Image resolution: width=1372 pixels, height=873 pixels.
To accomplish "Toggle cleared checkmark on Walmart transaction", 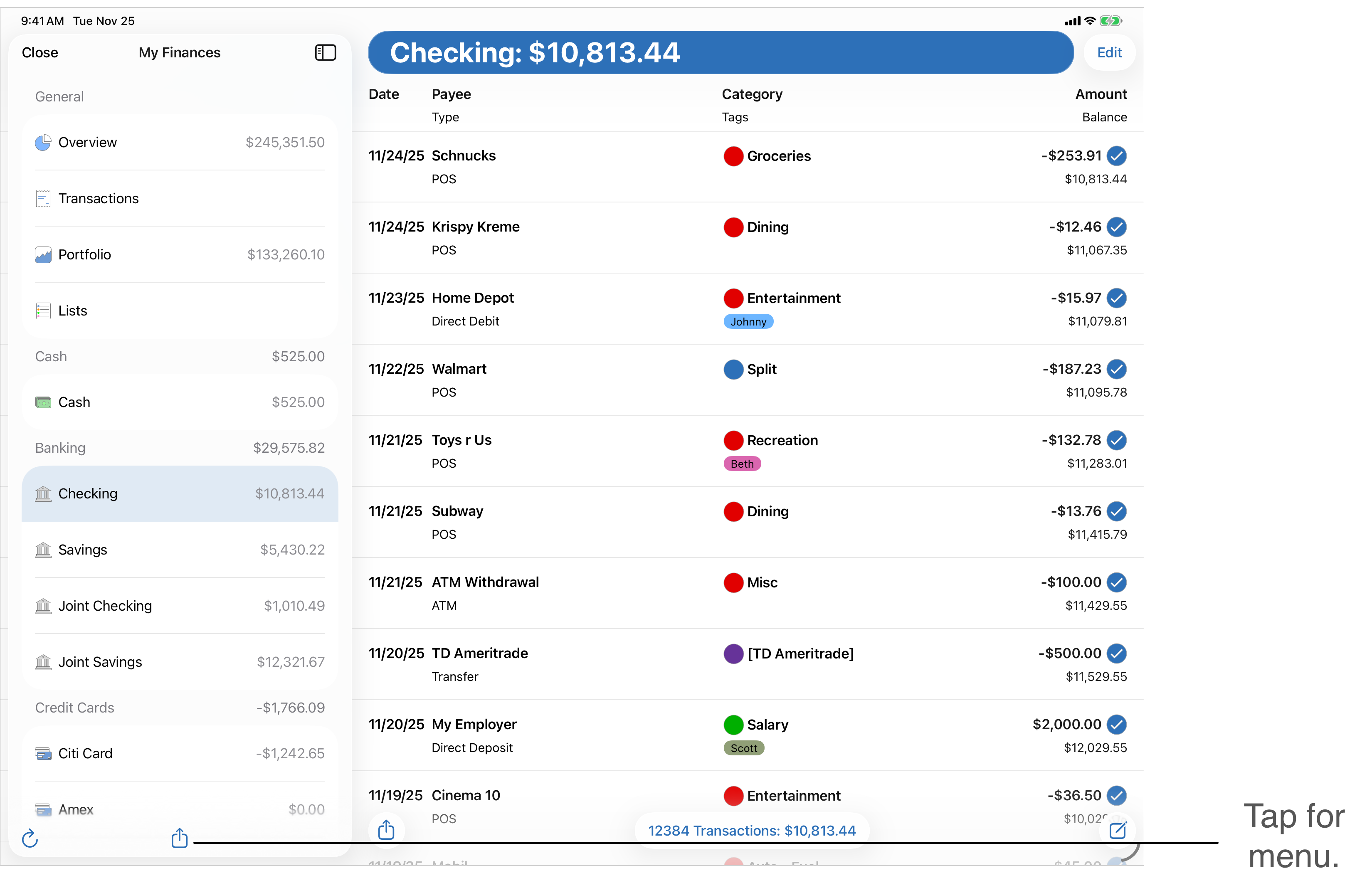I will pyautogui.click(x=1117, y=369).
